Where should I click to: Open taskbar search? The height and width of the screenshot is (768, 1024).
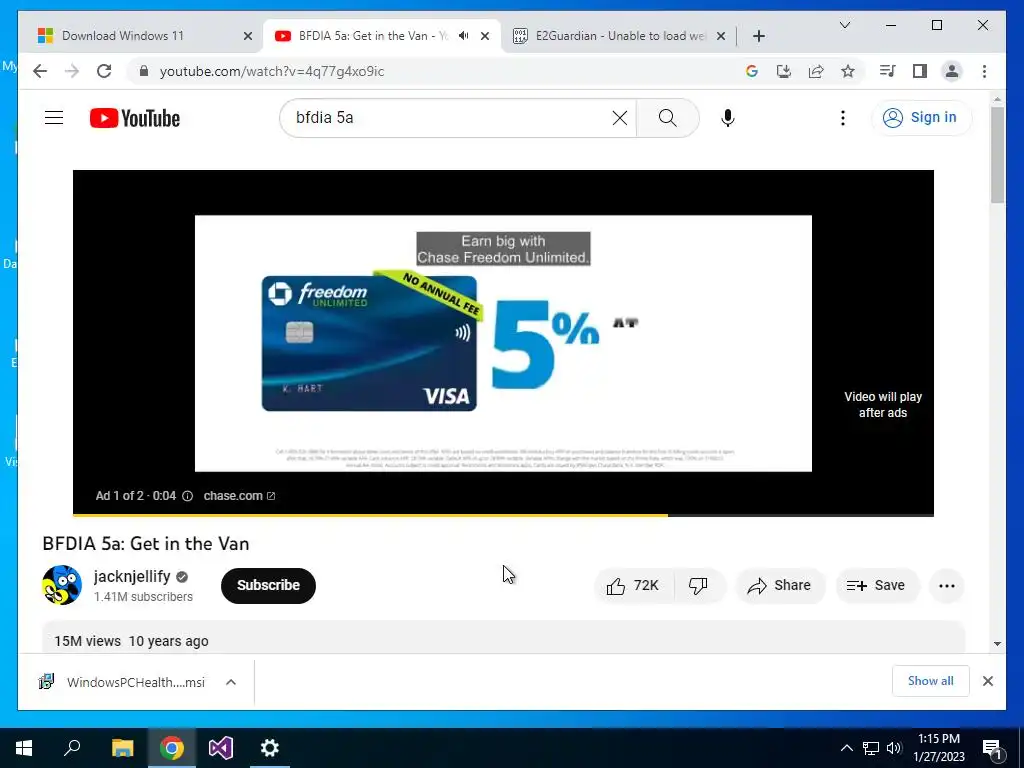[72, 748]
